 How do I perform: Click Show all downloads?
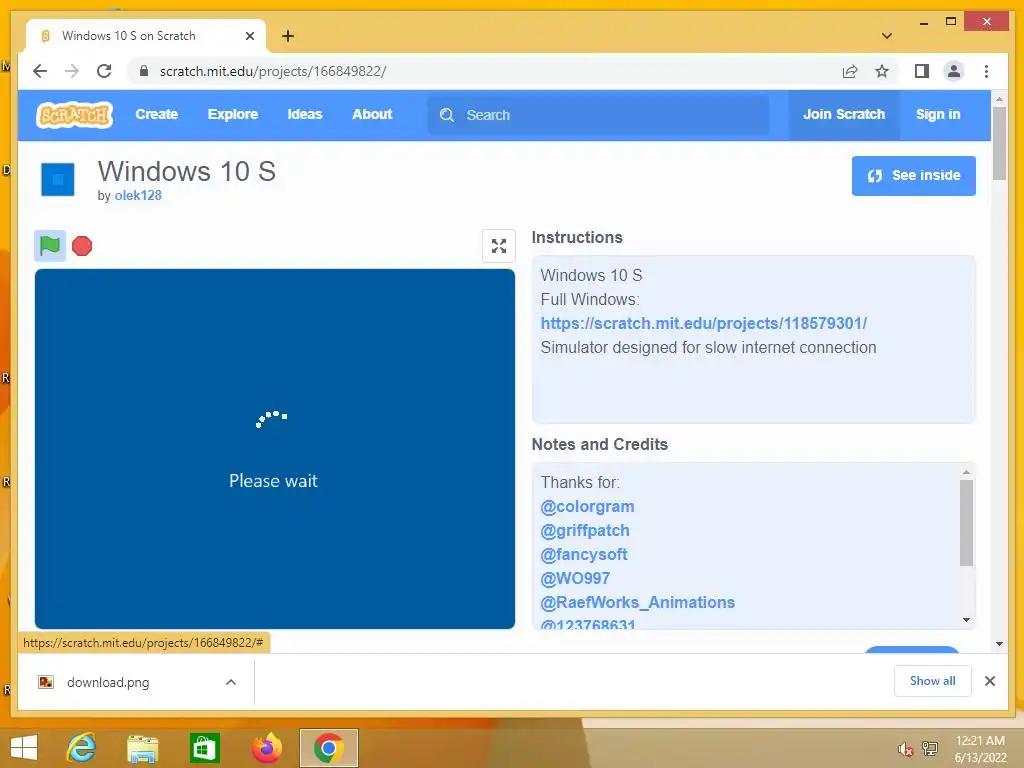pyautogui.click(x=933, y=681)
